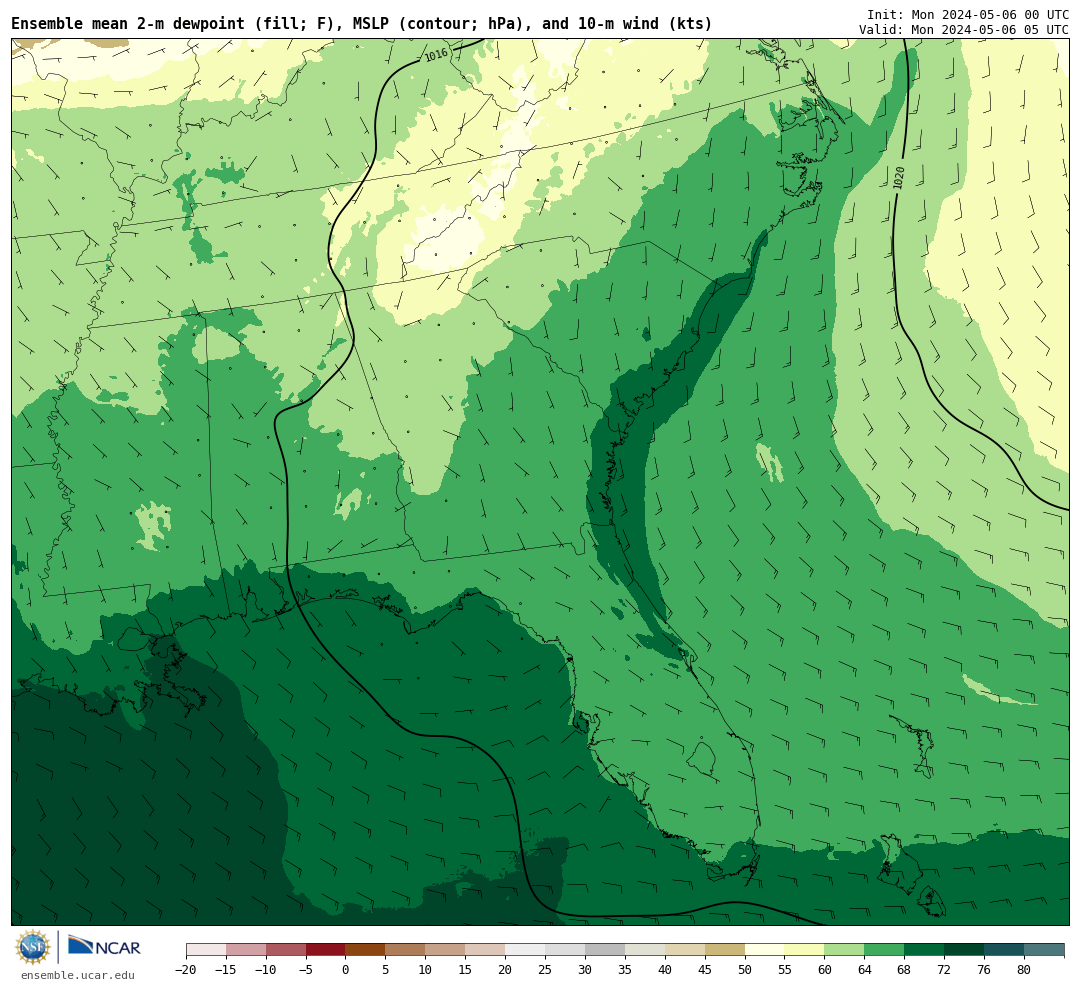1080x988 pixels.
Task: Click the brown swatch between 0 and 5
Action: (x=366, y=950)
